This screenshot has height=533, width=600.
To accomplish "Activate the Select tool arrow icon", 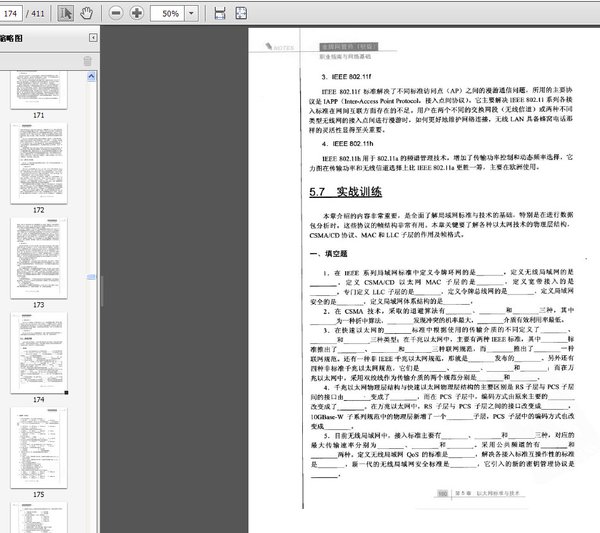I will [x=65, y=13].
